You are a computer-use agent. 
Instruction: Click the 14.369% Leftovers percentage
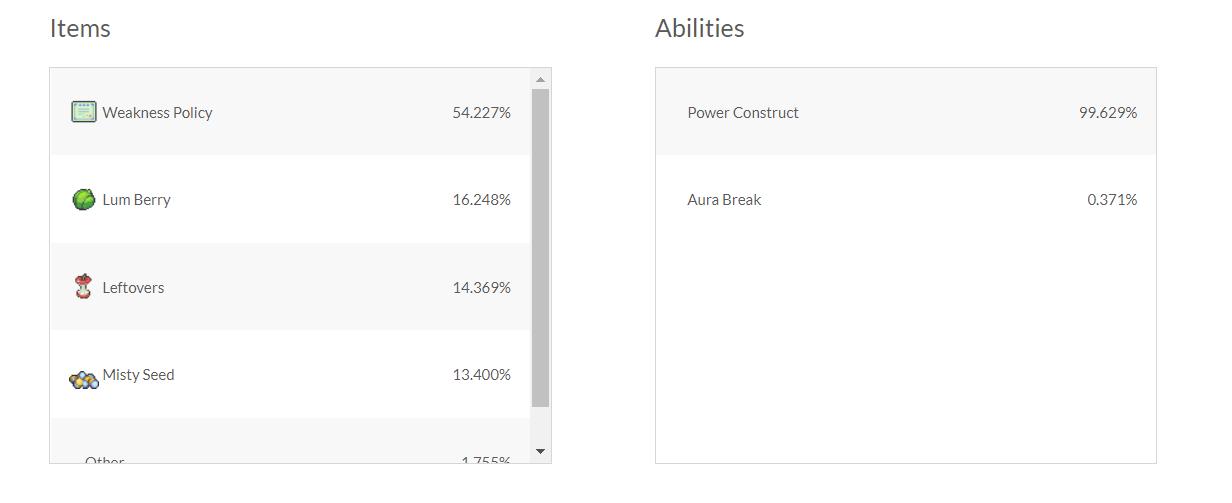pos(481,288)
